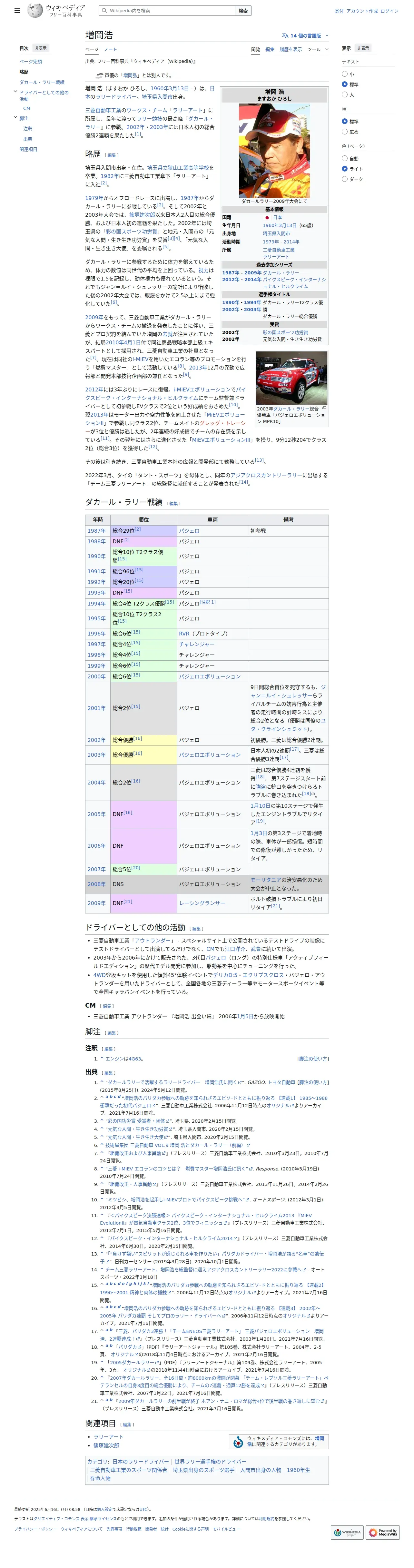Open the ツール dropdown menu
414x1568 pixels.
click(x=317, y=49)
